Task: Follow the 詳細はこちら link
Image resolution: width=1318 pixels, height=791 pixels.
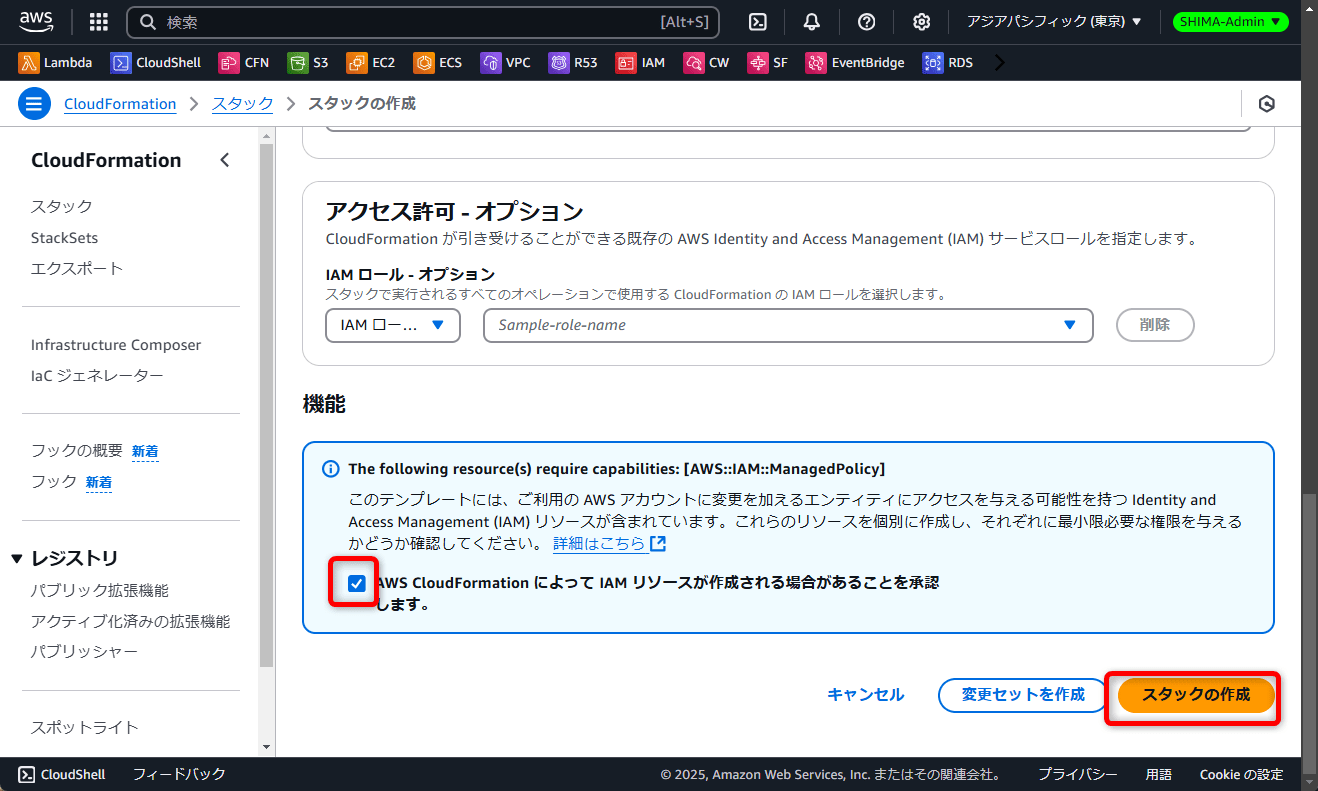Action: (x=599, y=544)
